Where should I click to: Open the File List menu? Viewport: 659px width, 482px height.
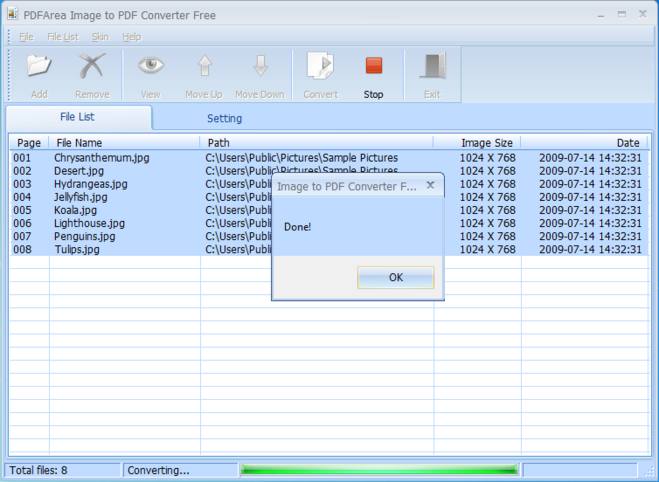(63, 37)
